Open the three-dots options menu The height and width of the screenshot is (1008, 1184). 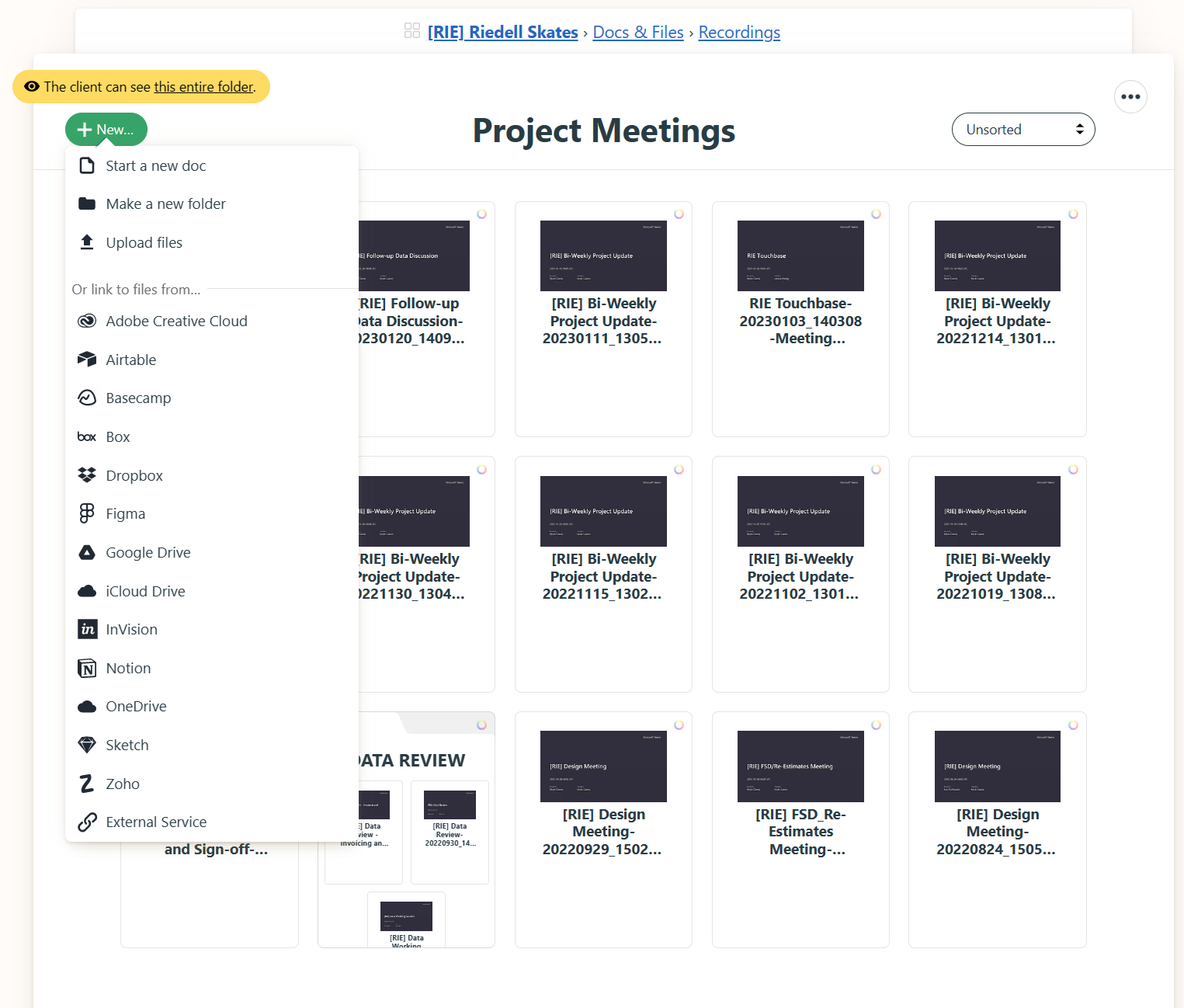[x=1130, y=97]
